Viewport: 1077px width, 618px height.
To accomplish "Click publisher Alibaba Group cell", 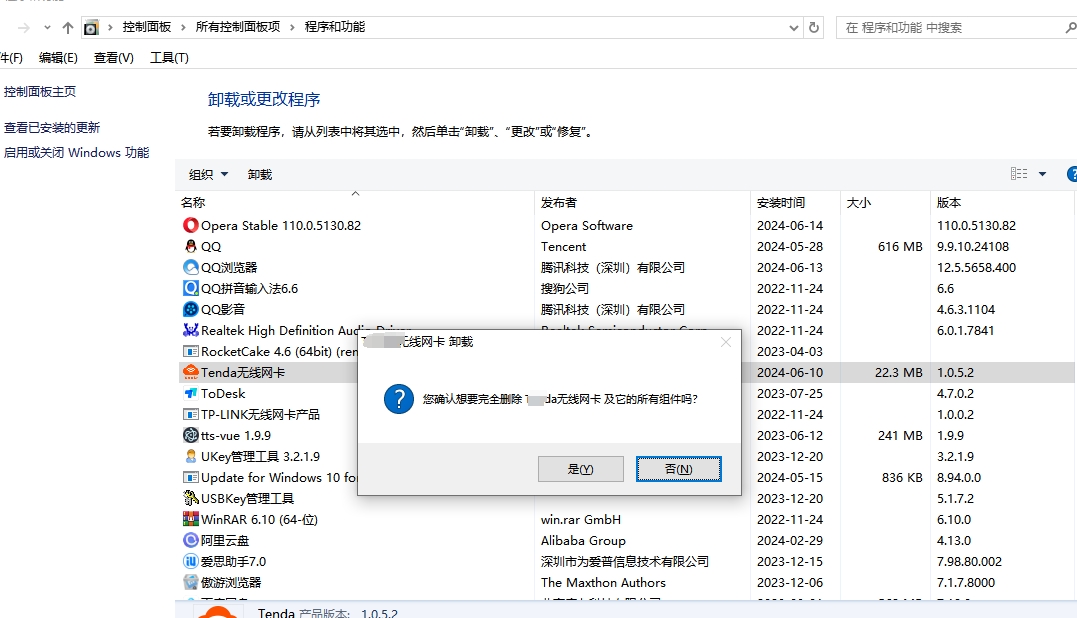I will 583,540.
